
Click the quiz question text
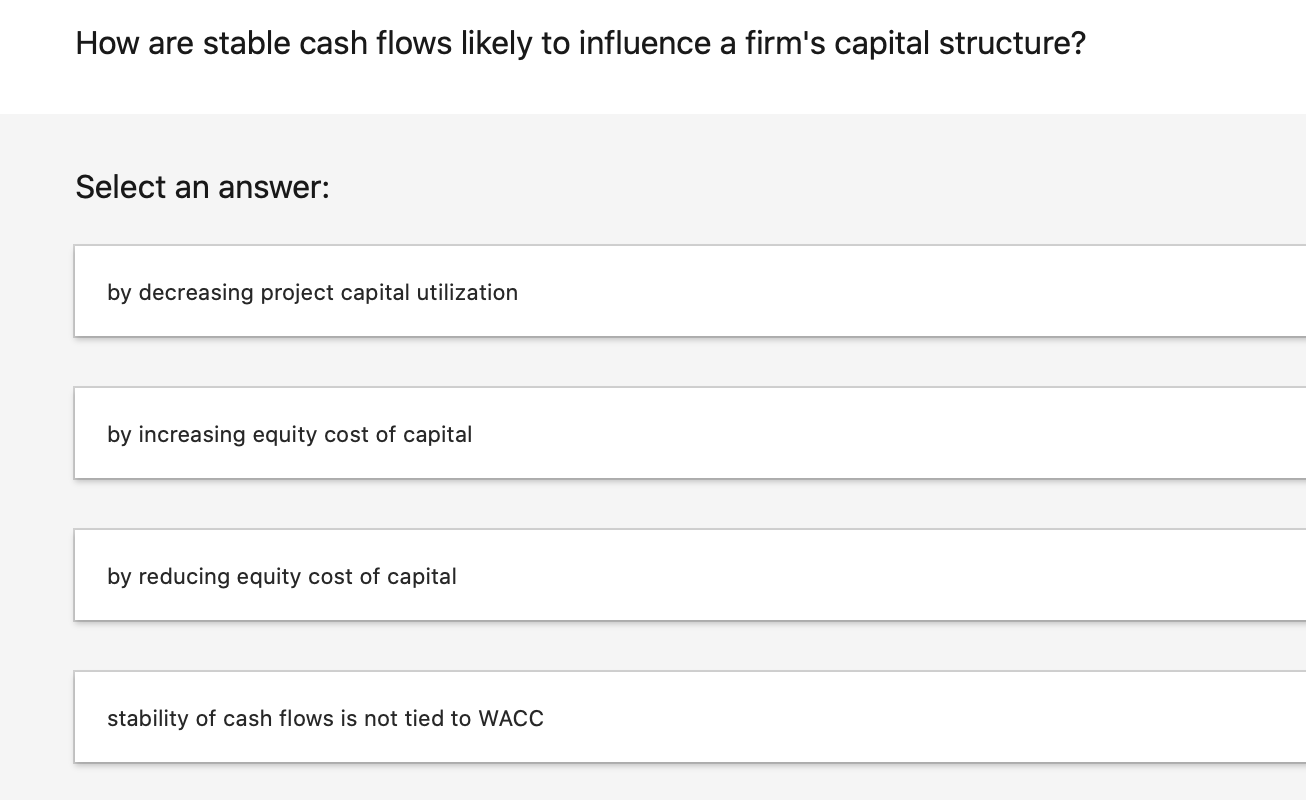(580, 43)
